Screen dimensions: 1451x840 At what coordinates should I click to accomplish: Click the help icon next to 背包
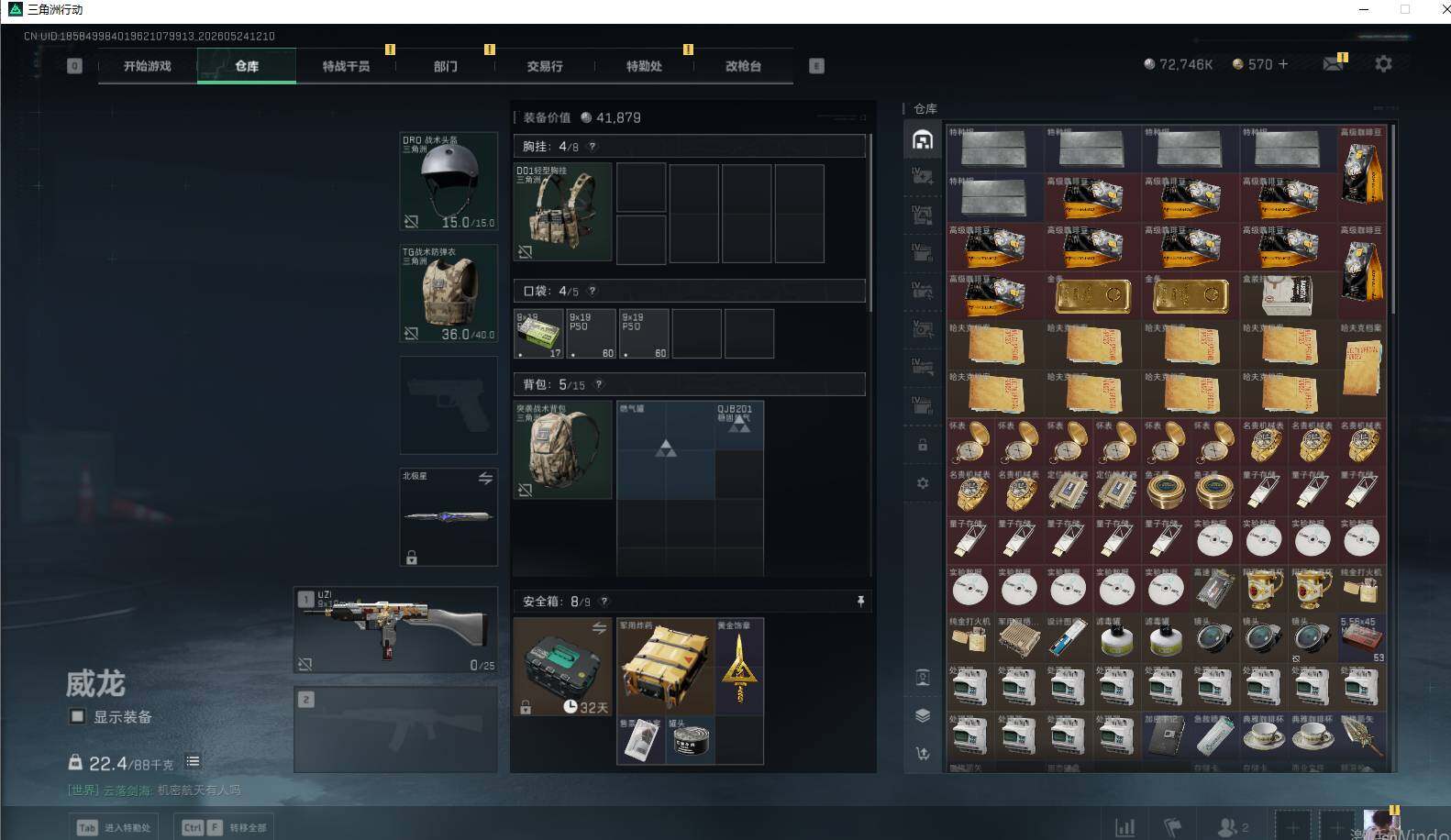(599, 384)
